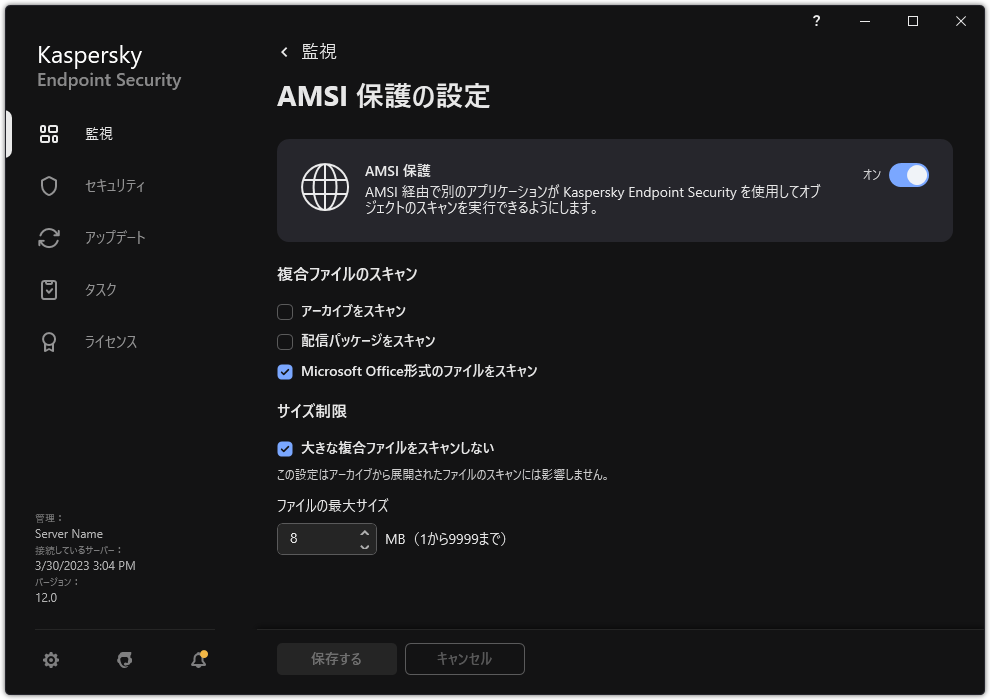
Task: Turn off the AMSI 保護 toggle
Action: click(x=909, y=175)
